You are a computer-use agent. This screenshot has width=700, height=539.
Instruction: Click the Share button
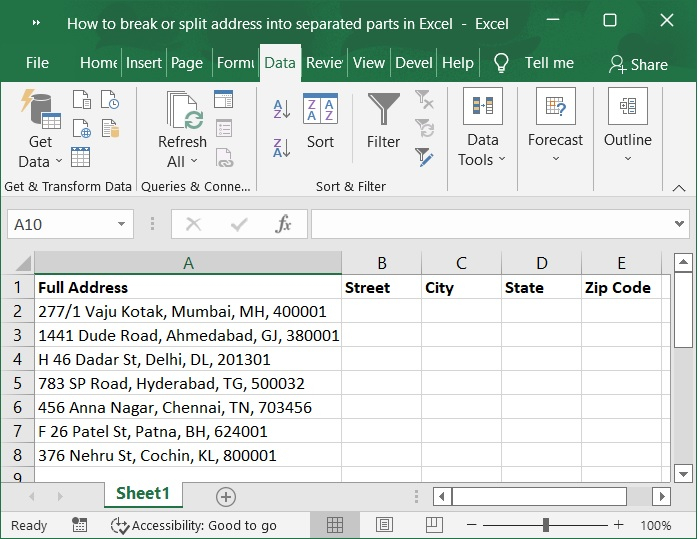pos(638,63)
